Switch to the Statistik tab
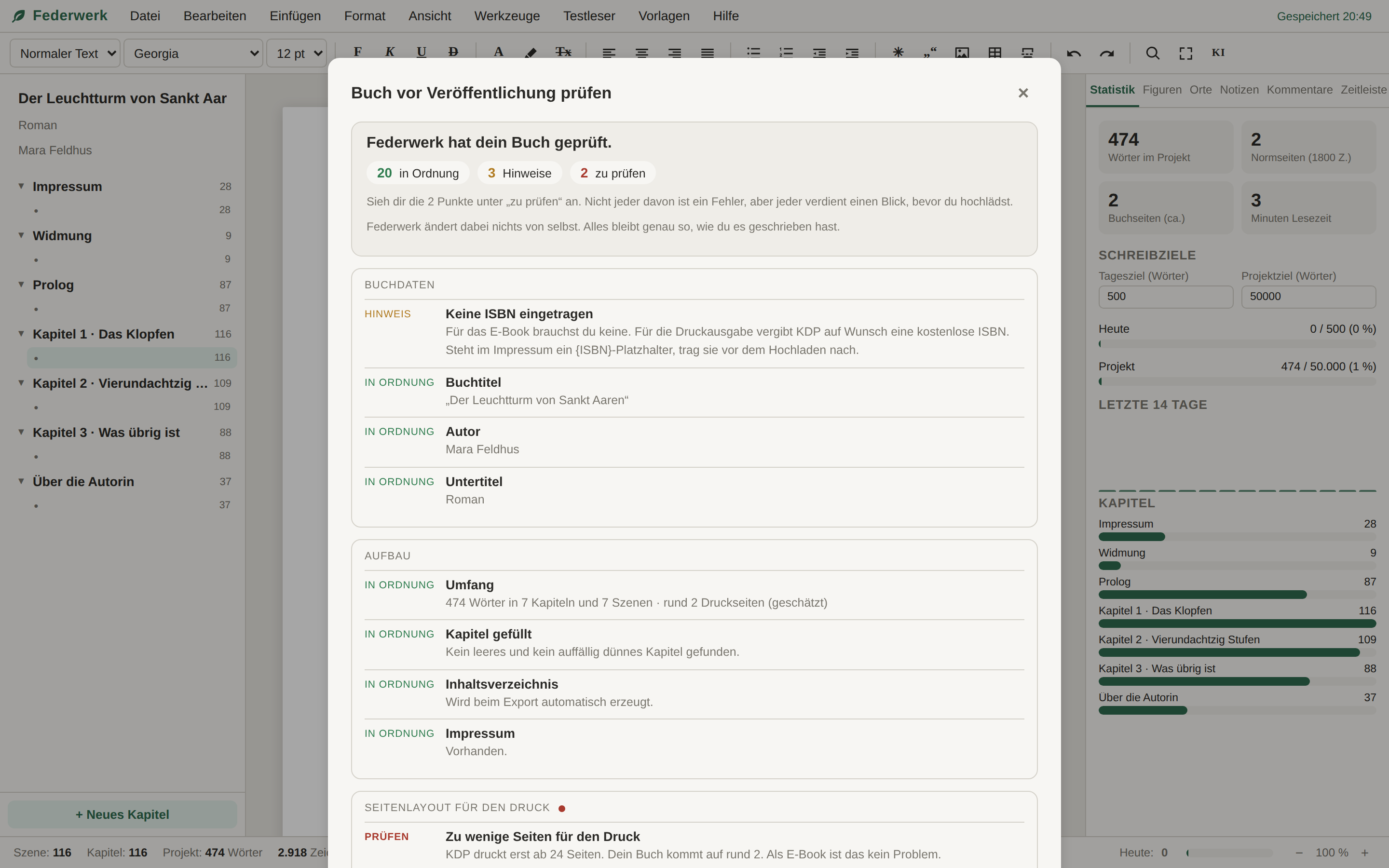This screenshot has width=1389, height=868. (1112, 90)
